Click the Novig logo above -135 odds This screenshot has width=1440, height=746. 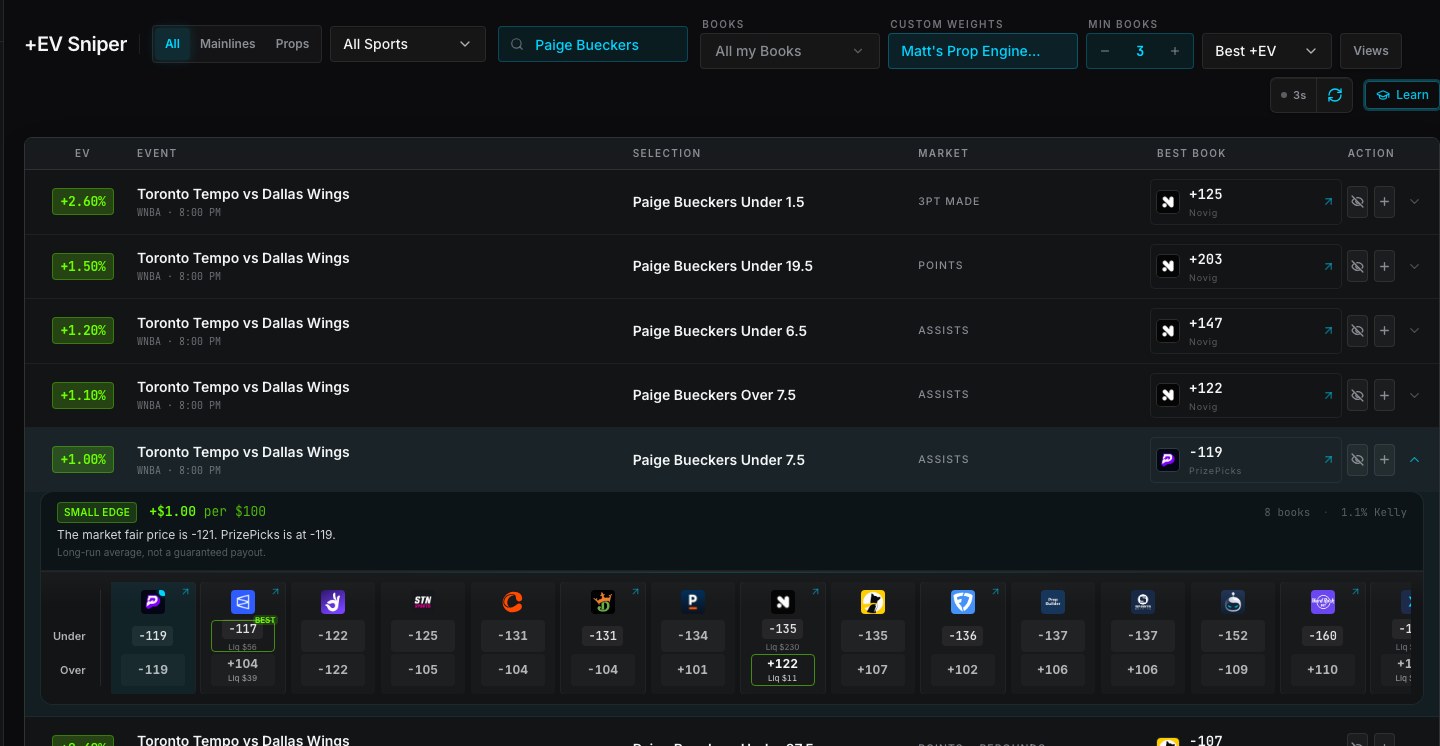pos(782,601)
